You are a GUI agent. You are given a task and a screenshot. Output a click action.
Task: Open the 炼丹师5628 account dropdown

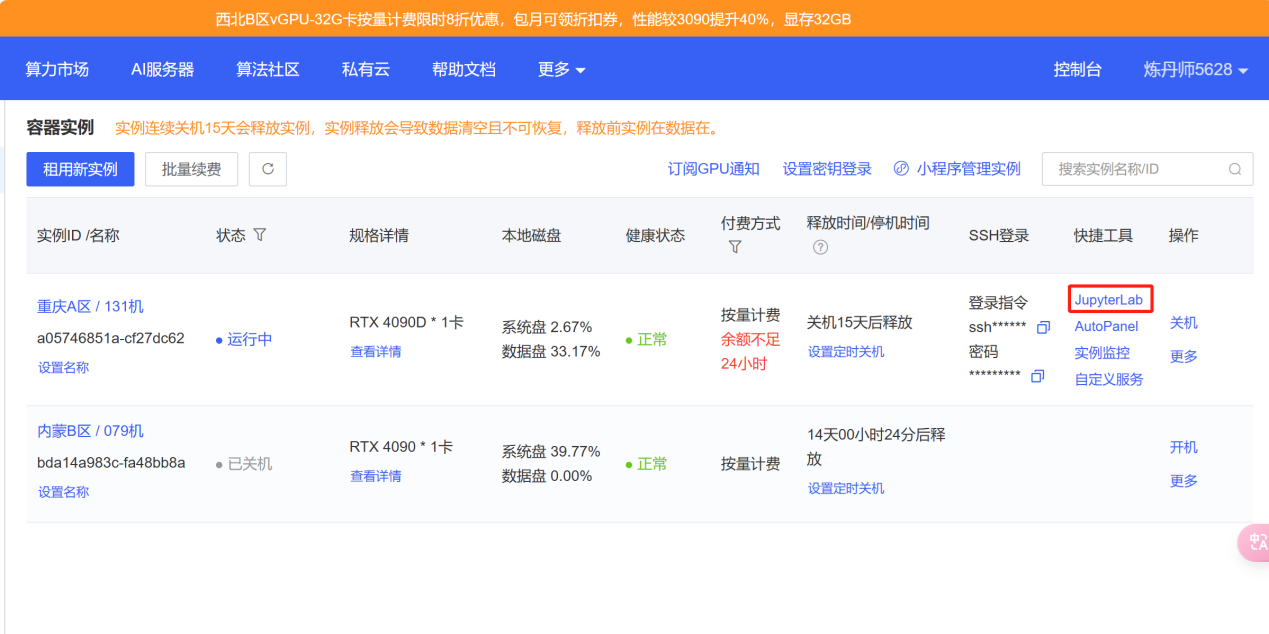(x=1195, y=70)
